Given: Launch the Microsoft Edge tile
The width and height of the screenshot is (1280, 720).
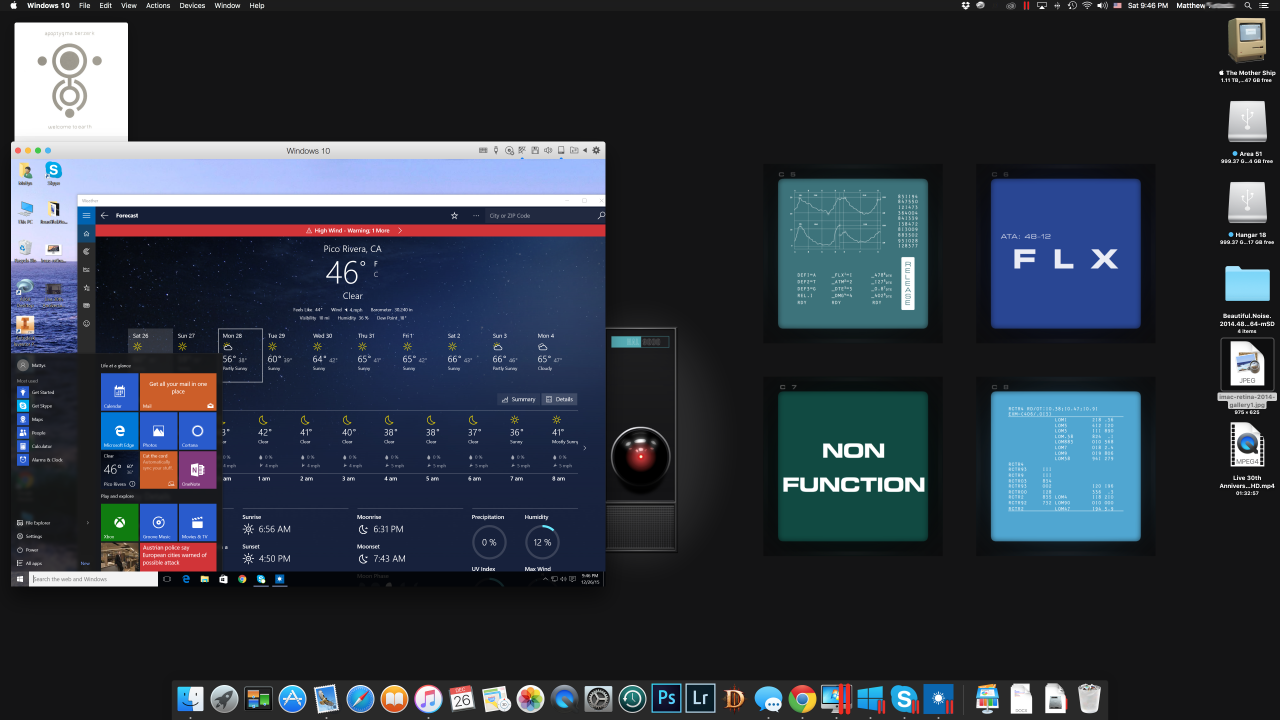Looking at the screenshot, I should [x=119, y=431].
